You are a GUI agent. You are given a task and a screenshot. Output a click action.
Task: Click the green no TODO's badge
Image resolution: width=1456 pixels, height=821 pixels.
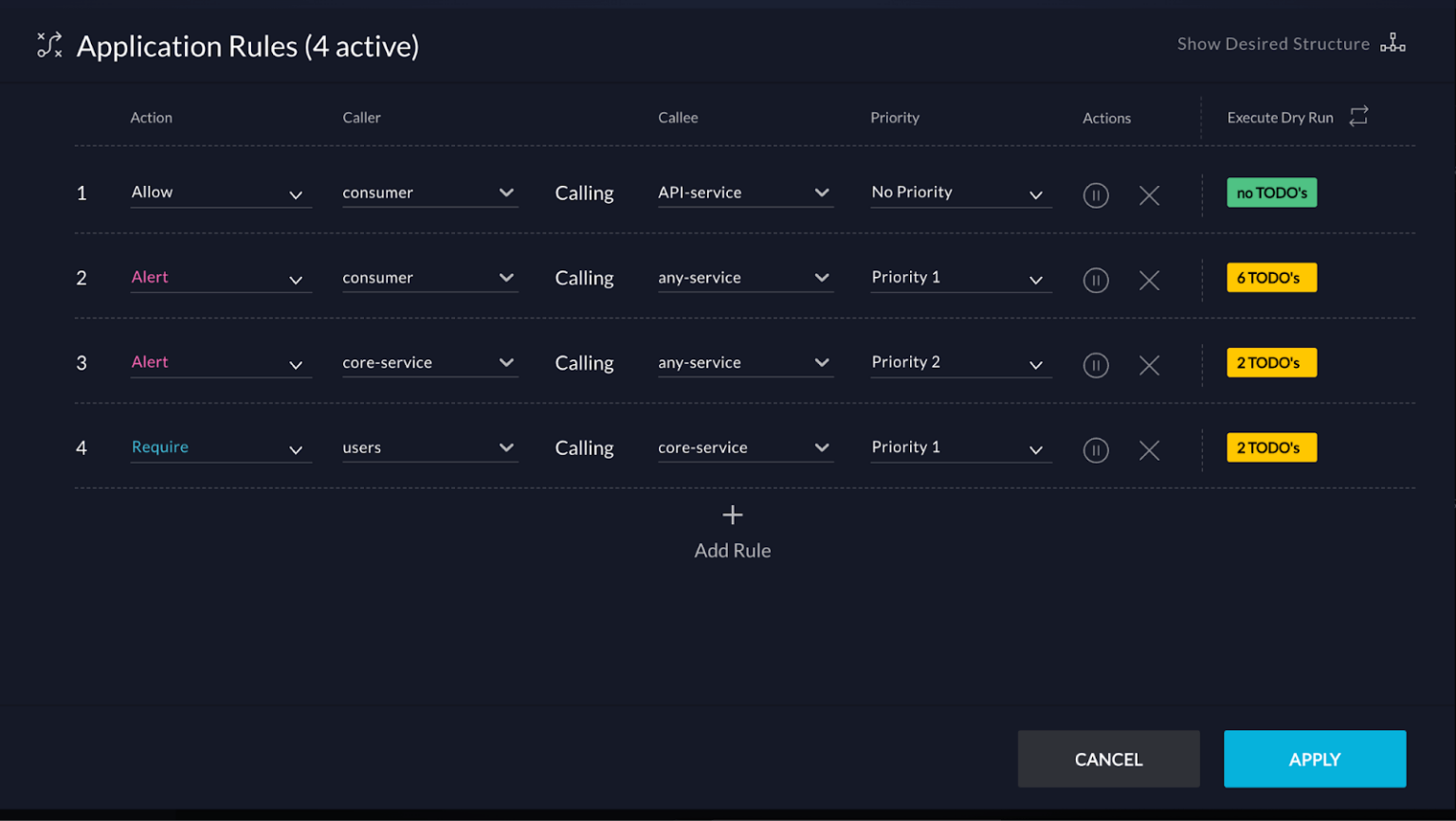point(1270,192)
